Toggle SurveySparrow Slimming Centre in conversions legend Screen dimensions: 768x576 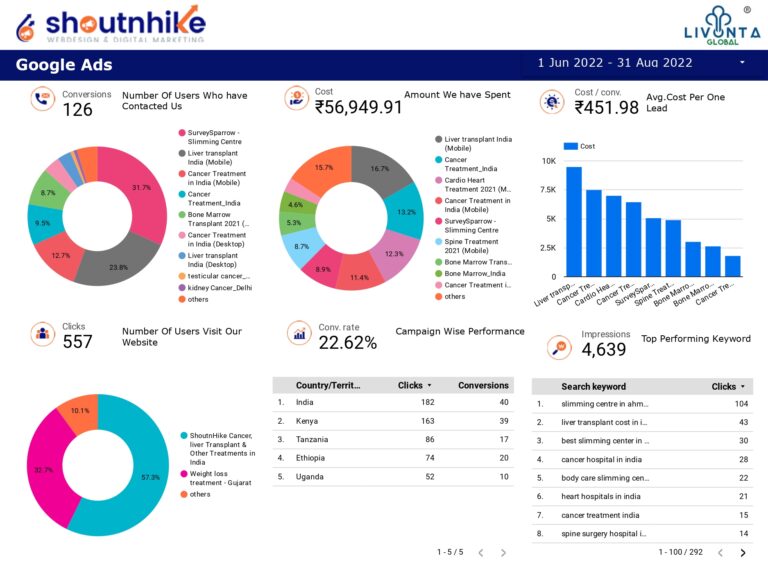214,137
